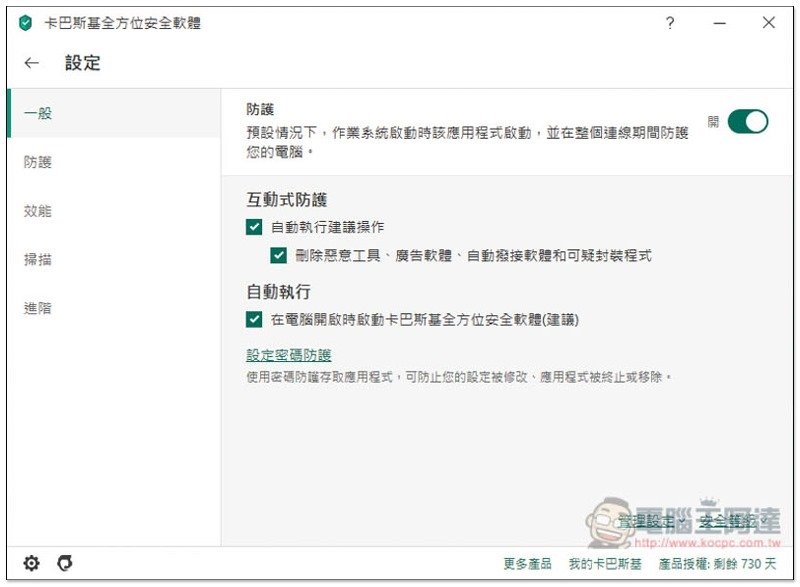Open the 防護 category in the sidebar
This screenshot has height=587, width=800.
114,162
